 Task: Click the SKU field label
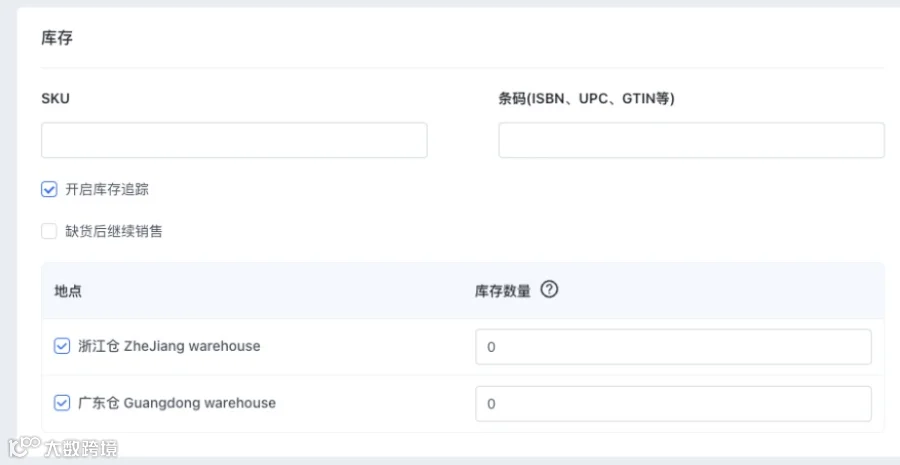56,99
